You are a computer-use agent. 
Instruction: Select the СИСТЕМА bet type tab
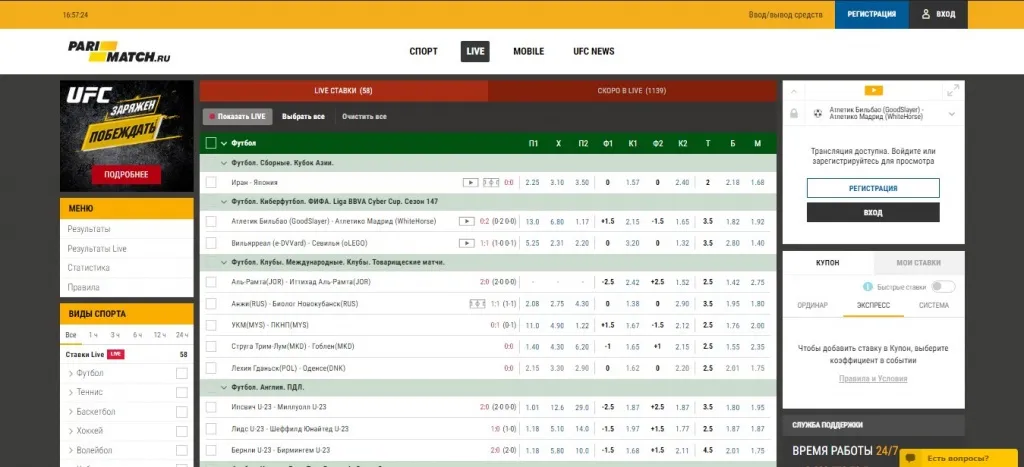(933, 305)
